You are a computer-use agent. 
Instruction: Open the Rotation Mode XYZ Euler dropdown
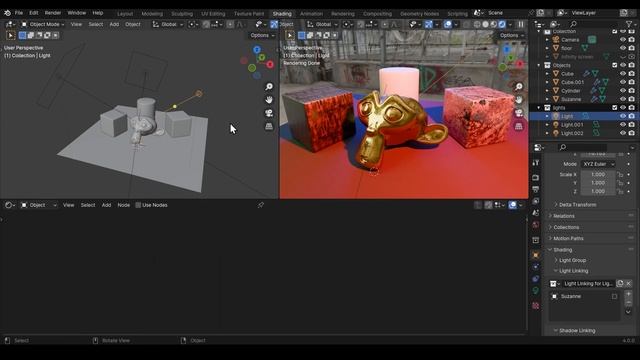[x=598, y=164]
